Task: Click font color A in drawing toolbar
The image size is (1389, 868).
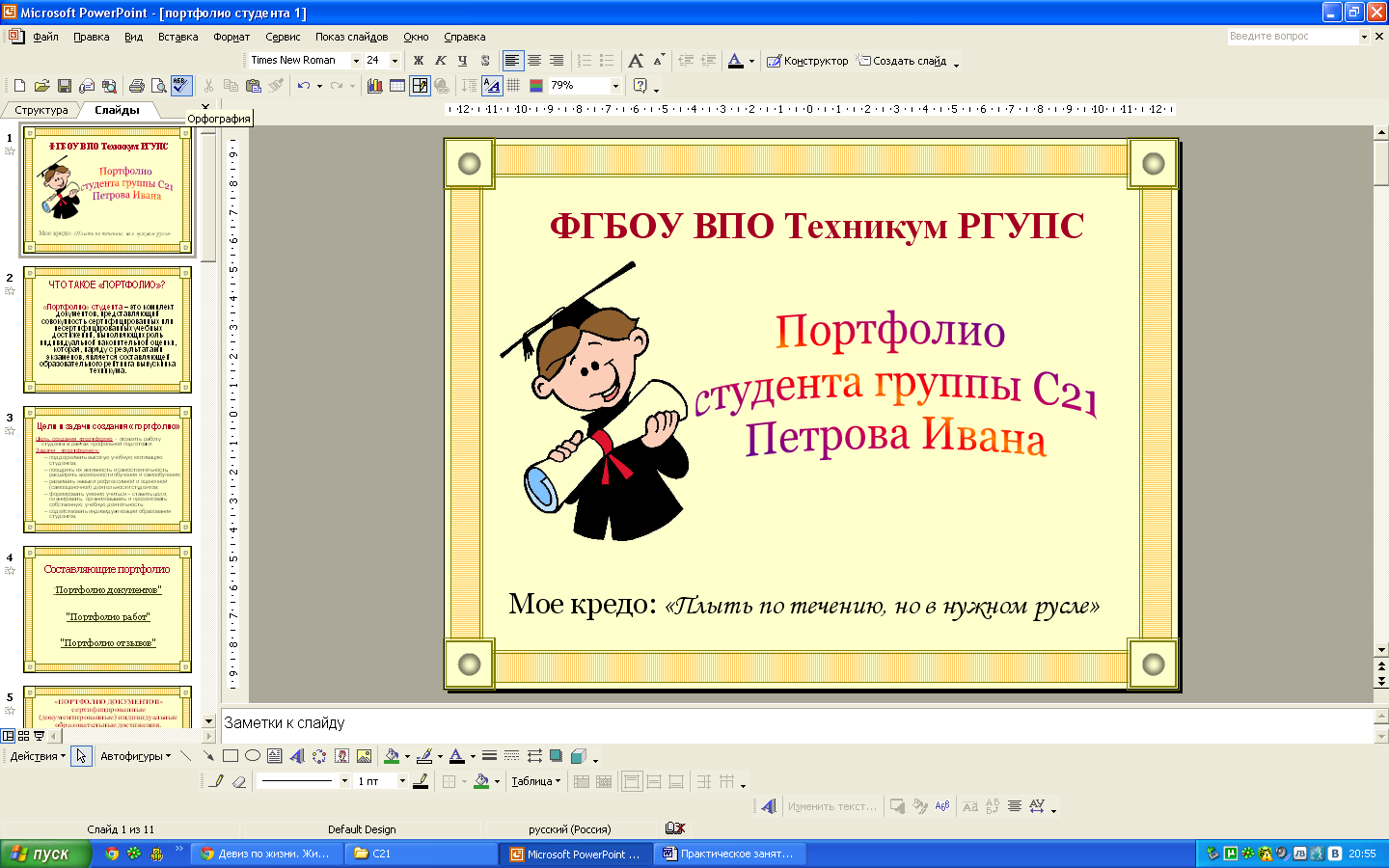Action: click(457, 756)
